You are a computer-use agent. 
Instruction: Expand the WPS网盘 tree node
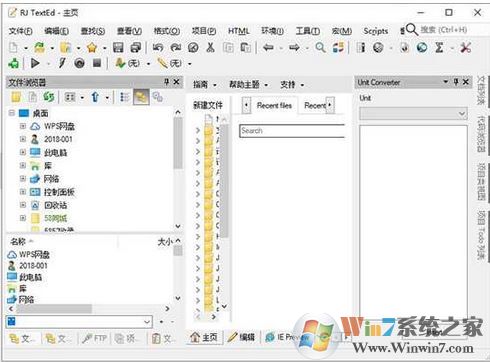coord(23,126)
